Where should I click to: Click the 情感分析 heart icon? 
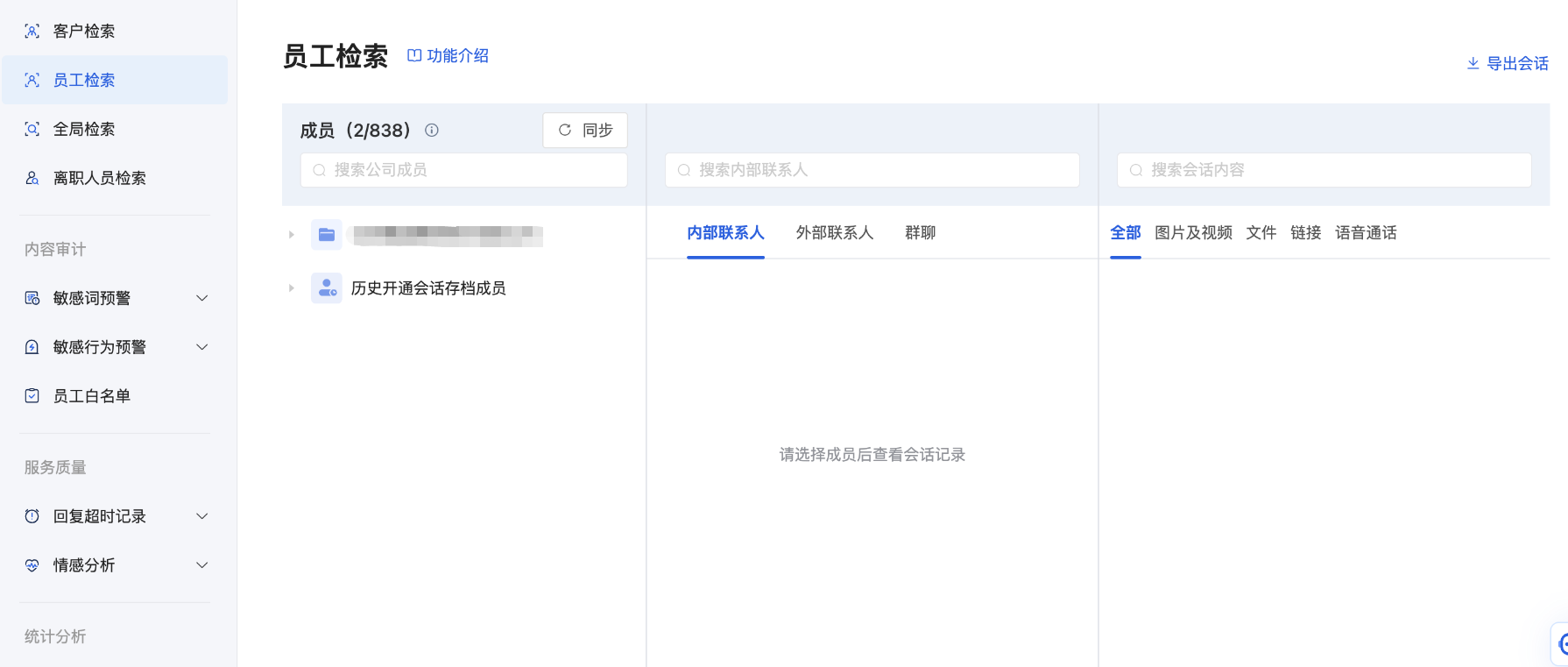(x=32, y=565)
